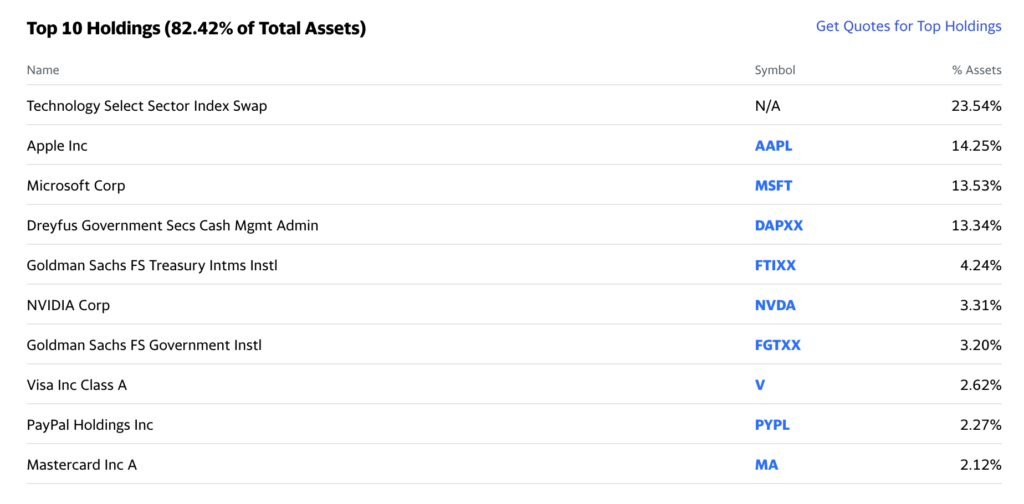This screenshot has height=504, width=1024.
Task: Open the DAPXX symbol link
Action: tap(778, 225)
